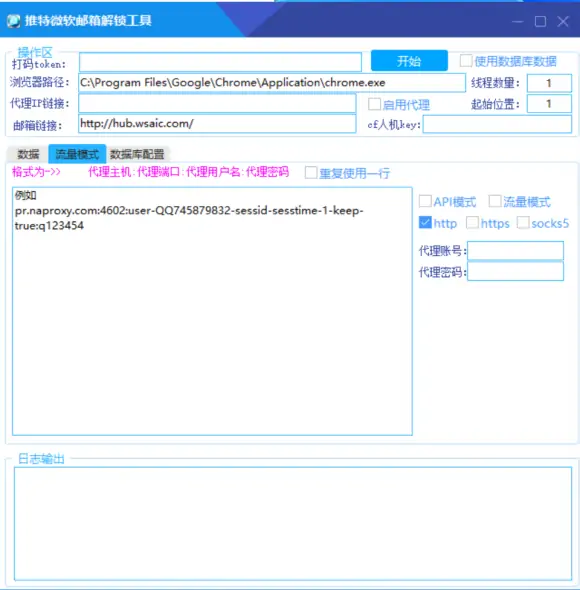
Task: Click the 浏览器路径: label
Action: coord(40,82)
